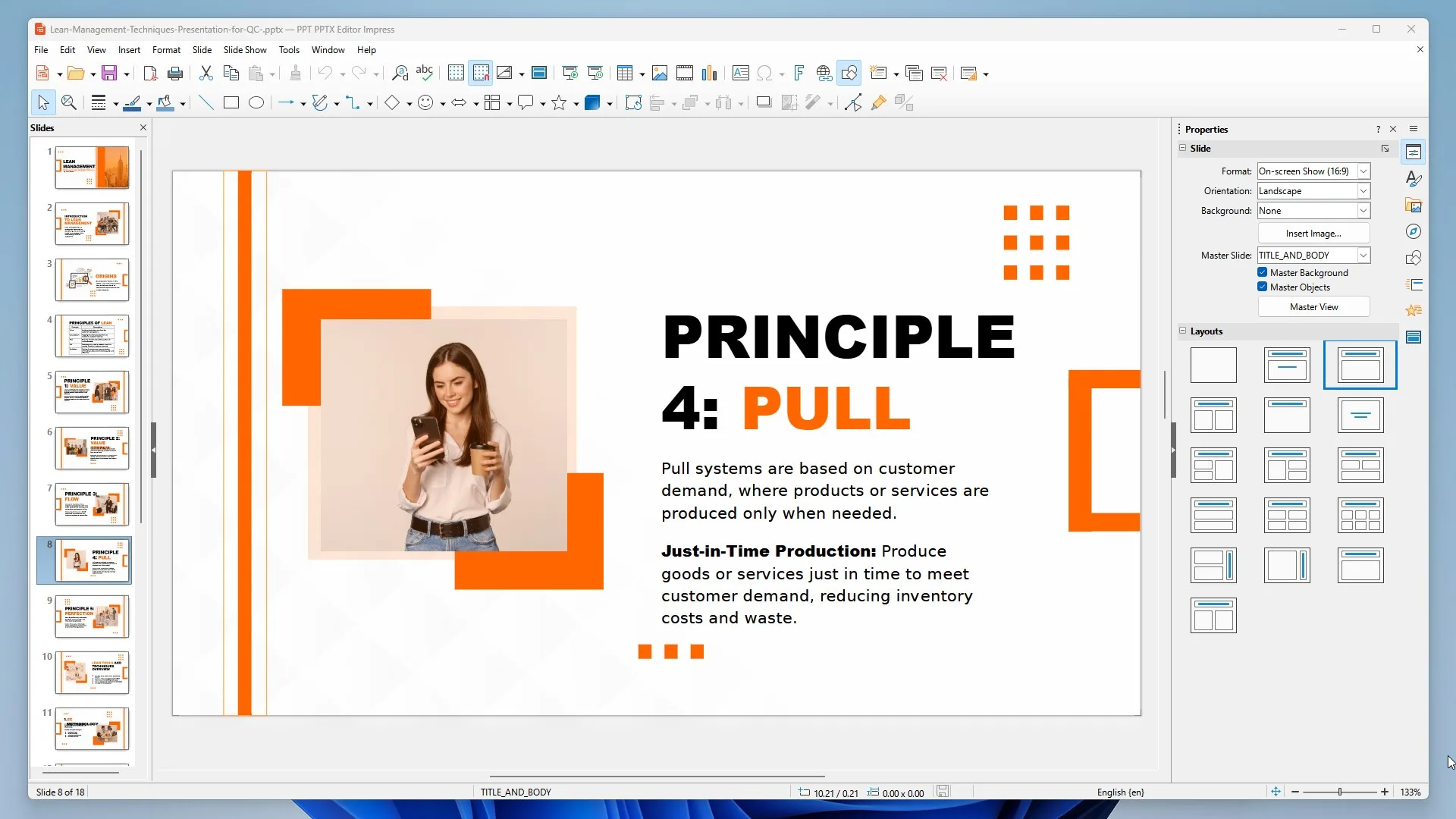Click the Save document icon
Screen dimensions: 1456x819
[x=109, y=74]
